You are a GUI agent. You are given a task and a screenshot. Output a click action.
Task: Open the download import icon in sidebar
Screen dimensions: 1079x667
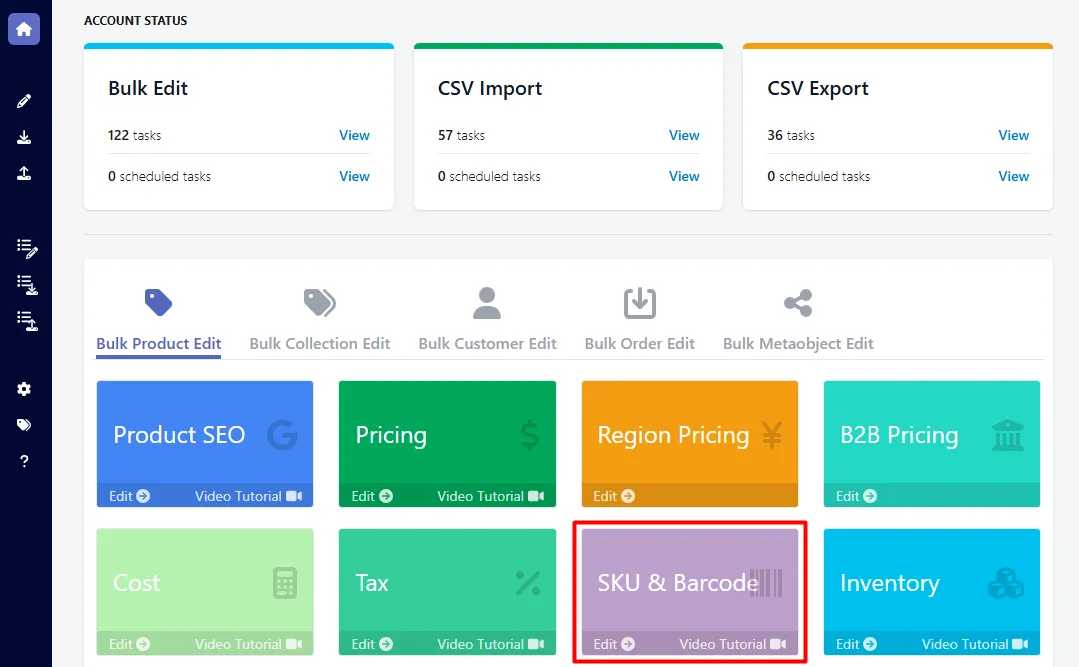[24, 137]
